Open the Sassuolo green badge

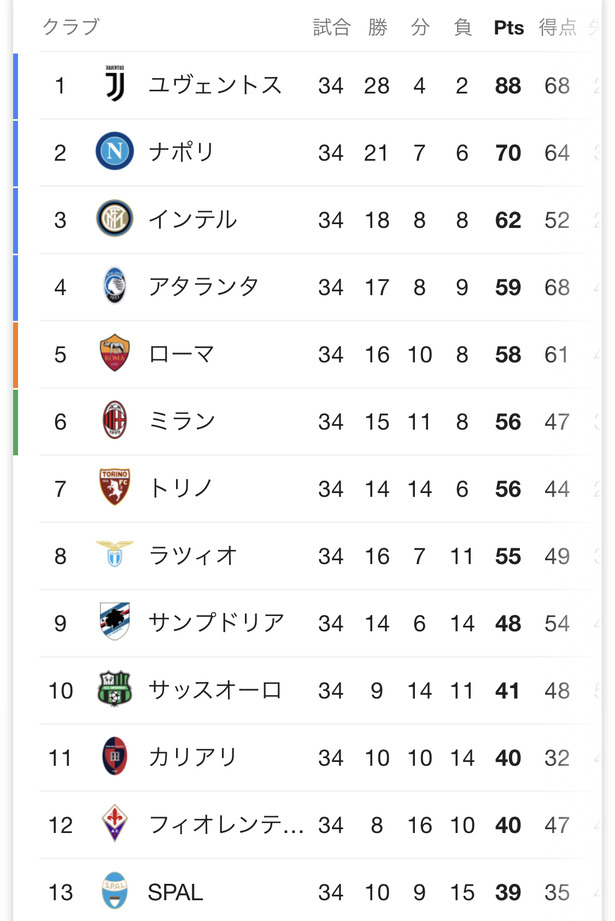115,688
